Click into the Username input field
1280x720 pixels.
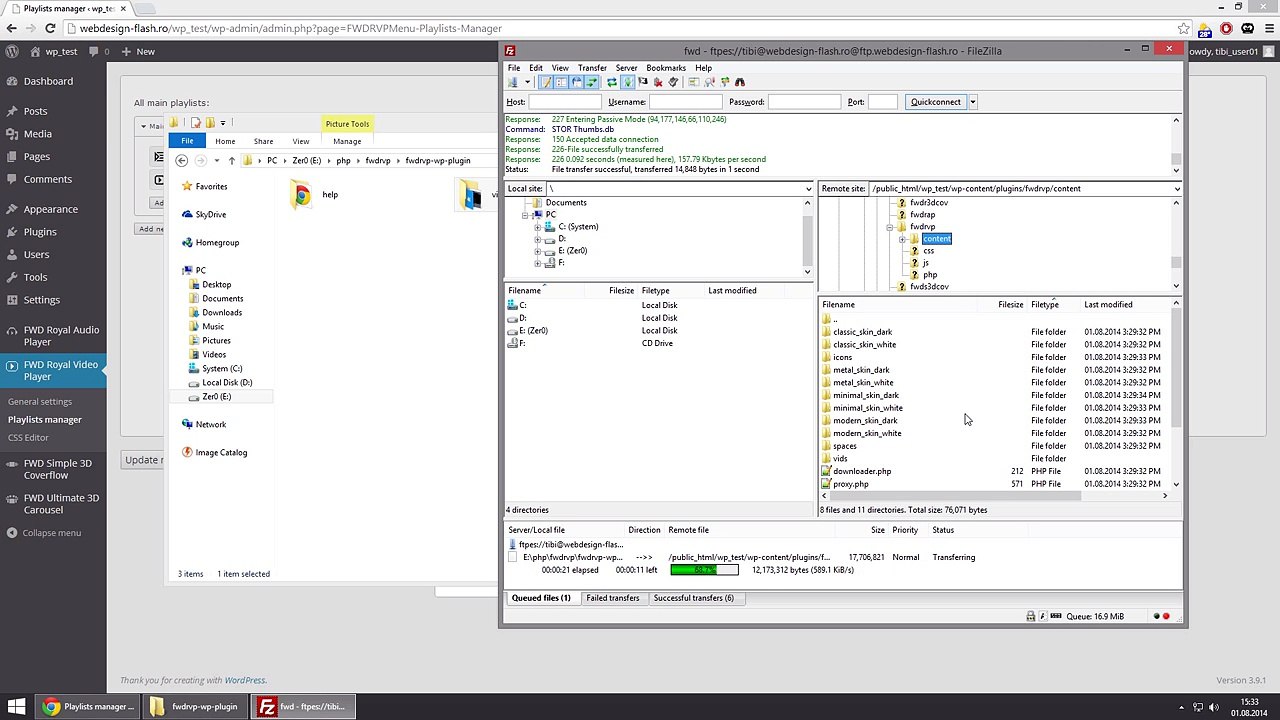tap(685, 102)
